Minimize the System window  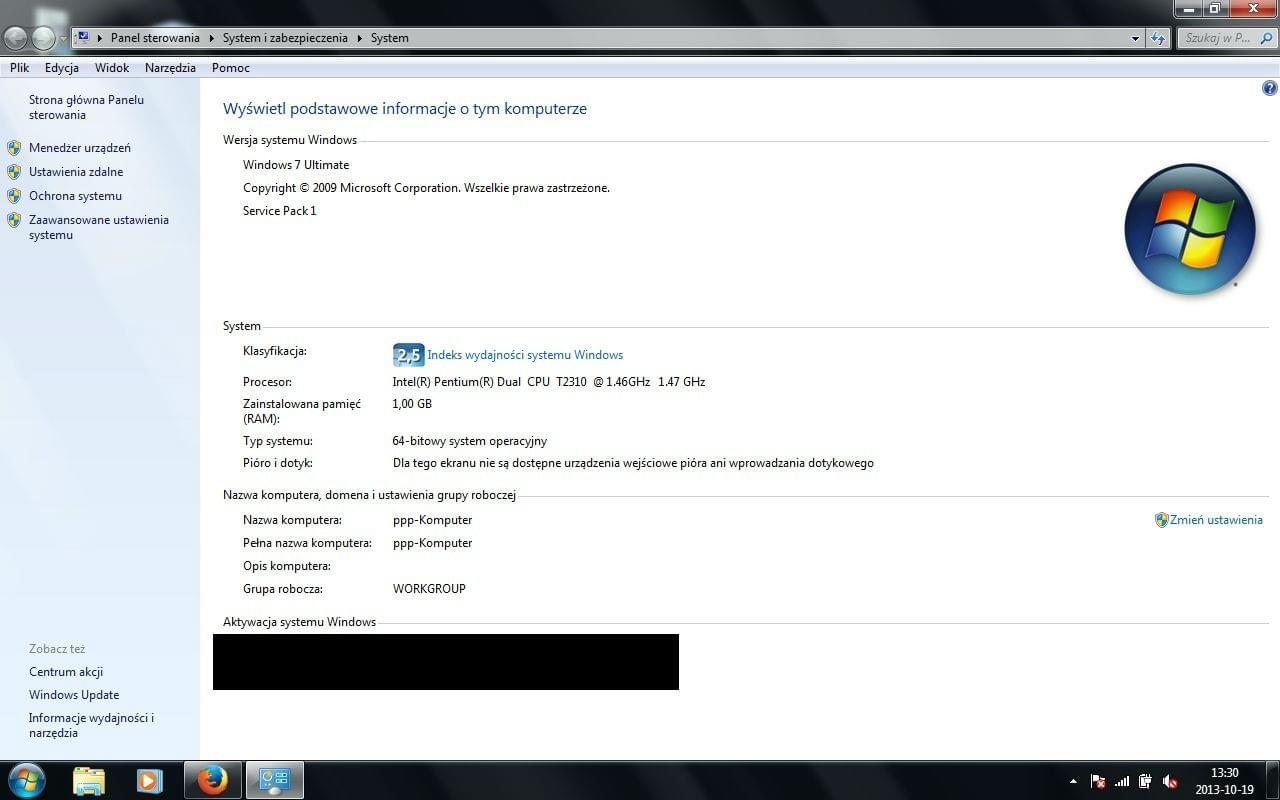point(1188,8)
